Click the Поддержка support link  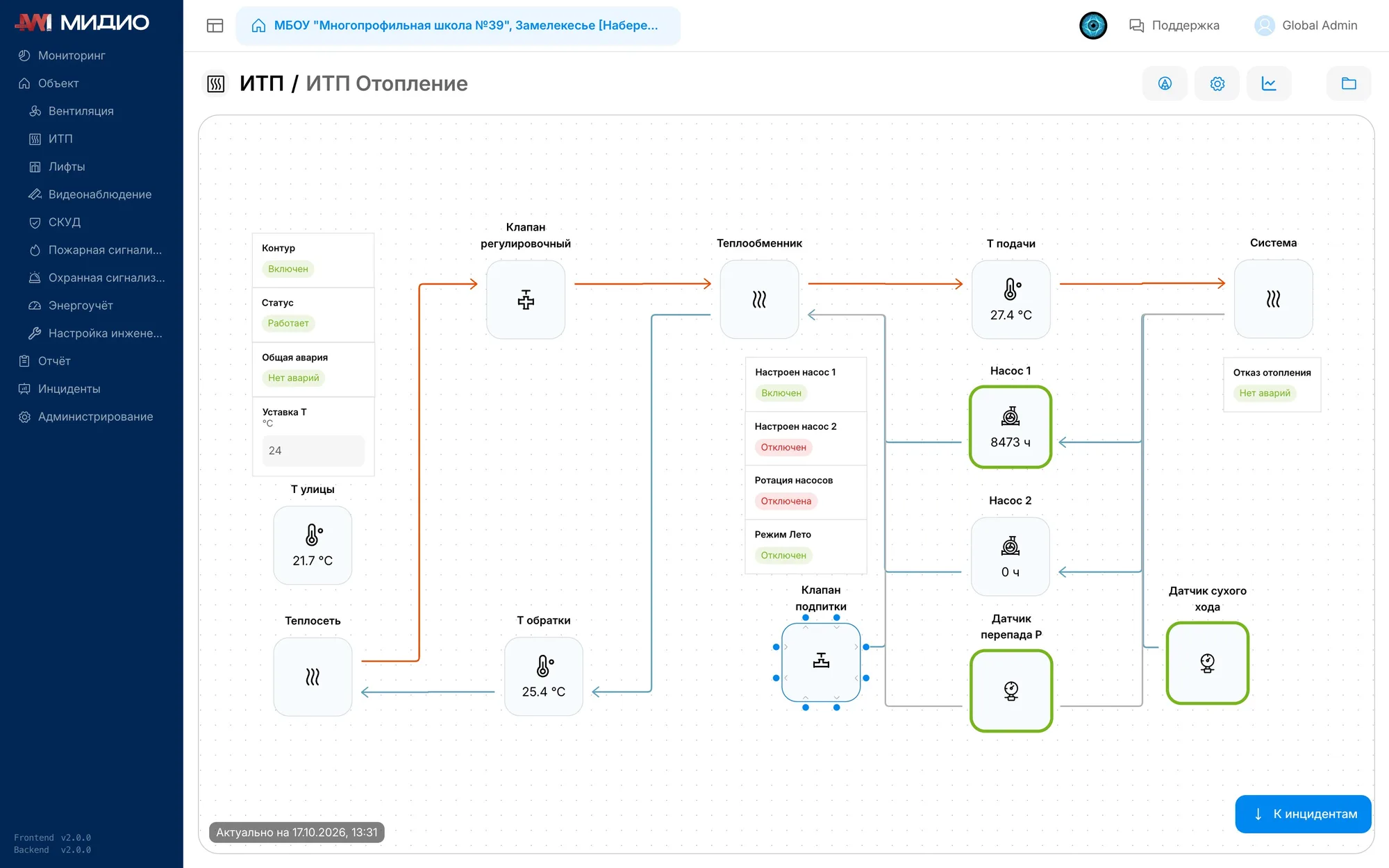point(1174,26)
